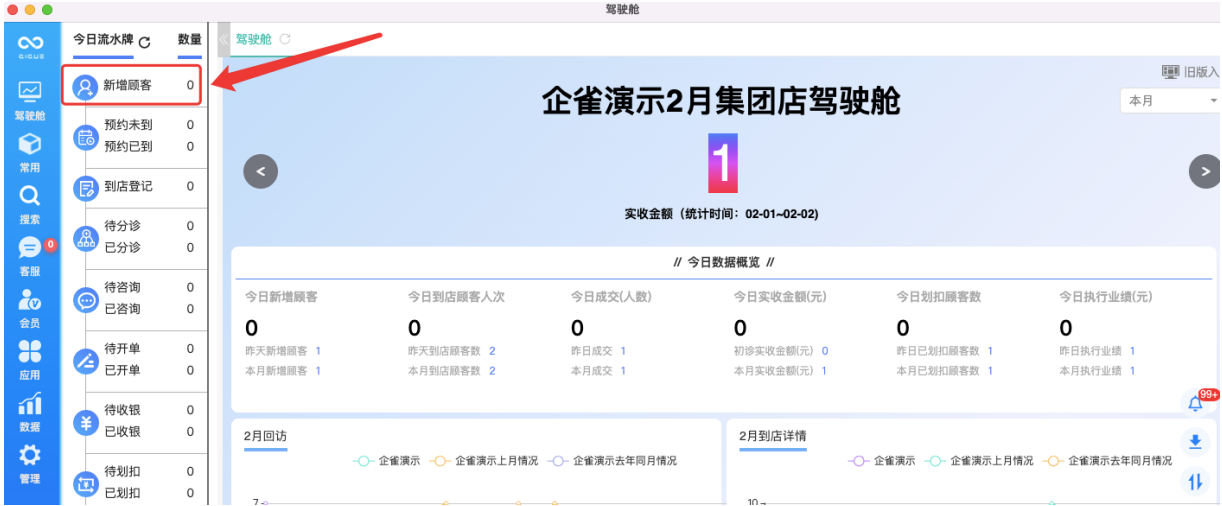Open the 待咨询 row
Screen dimensions: 1222x506
tap(148, 288)
